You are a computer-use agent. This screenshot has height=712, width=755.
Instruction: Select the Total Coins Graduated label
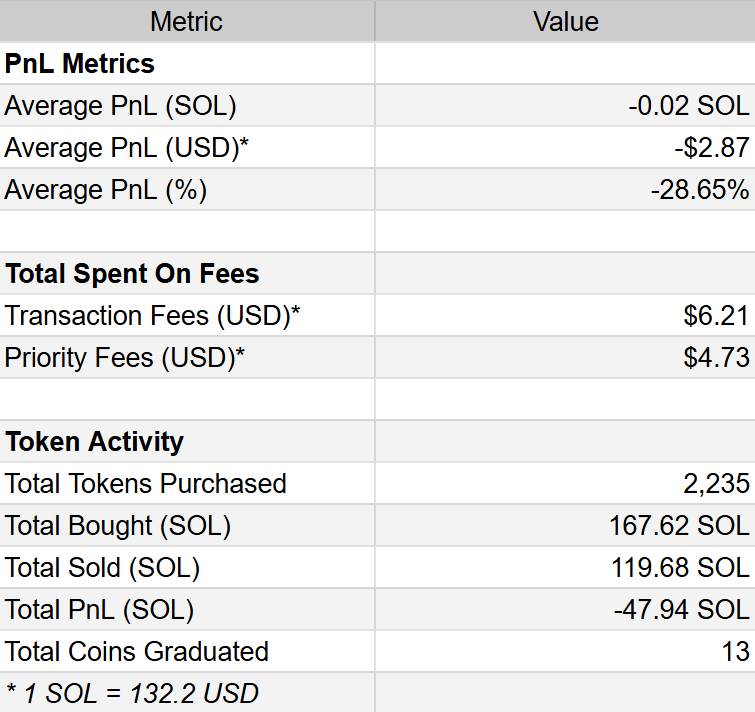(137, 651)
